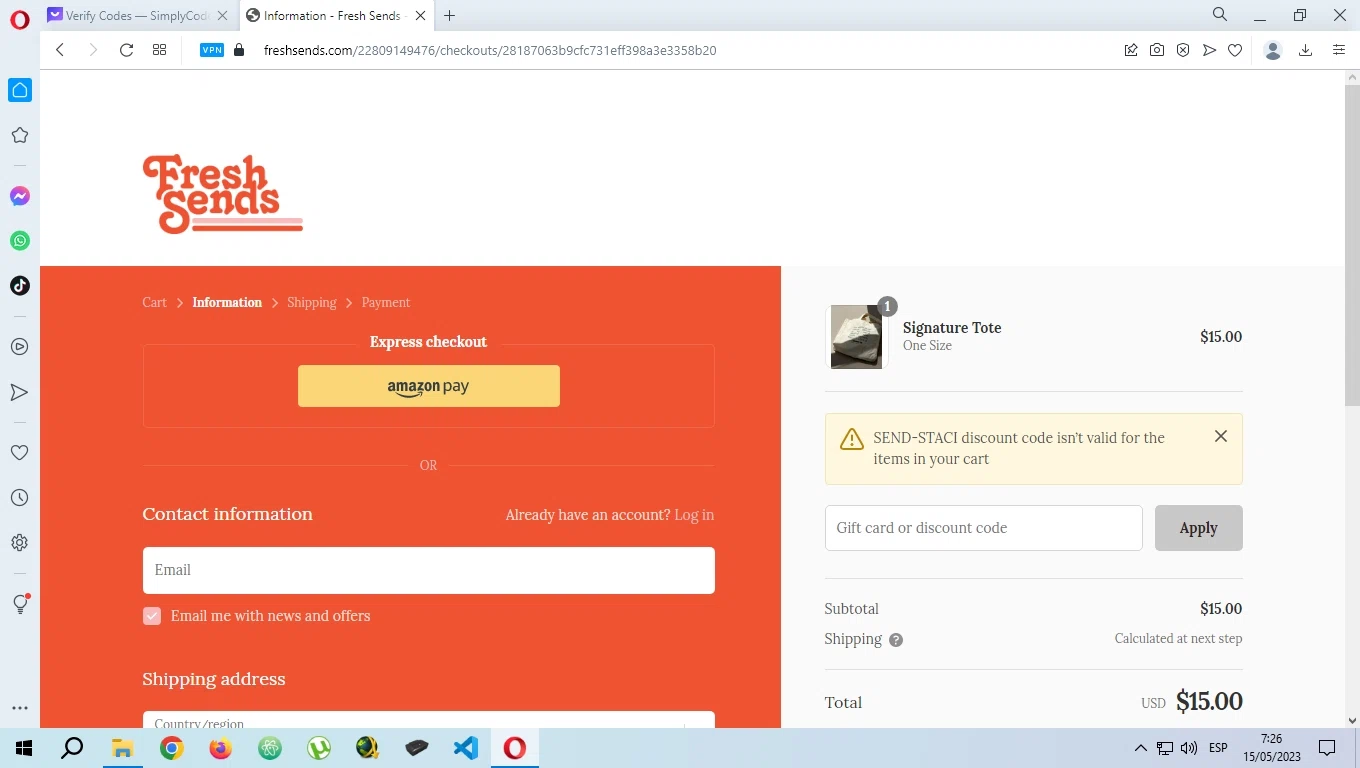Select Information breadcrumb step

tap(227, 302)
